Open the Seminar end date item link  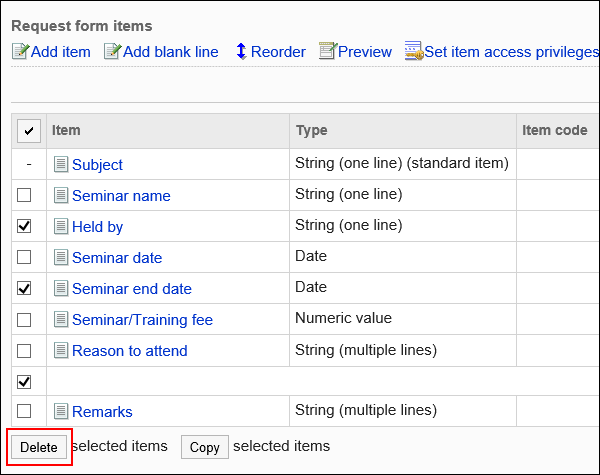click(x=132, y=289)
